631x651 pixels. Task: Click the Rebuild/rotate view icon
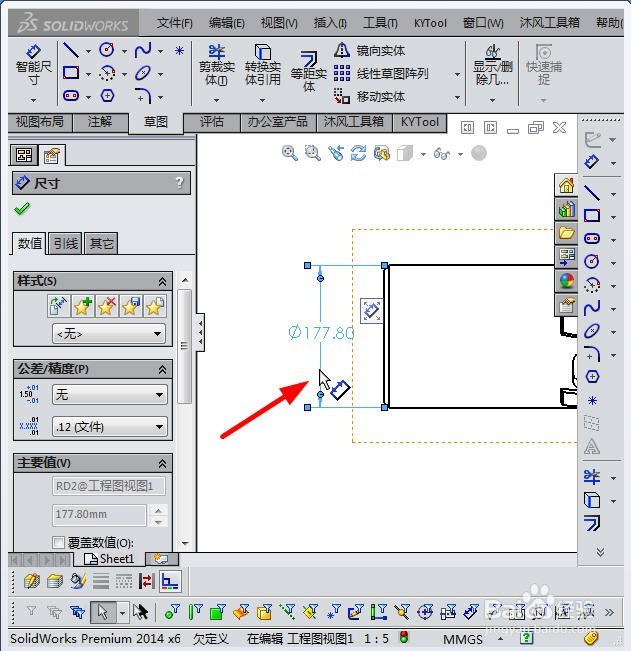pyautogui.click(x=358, y=153)
